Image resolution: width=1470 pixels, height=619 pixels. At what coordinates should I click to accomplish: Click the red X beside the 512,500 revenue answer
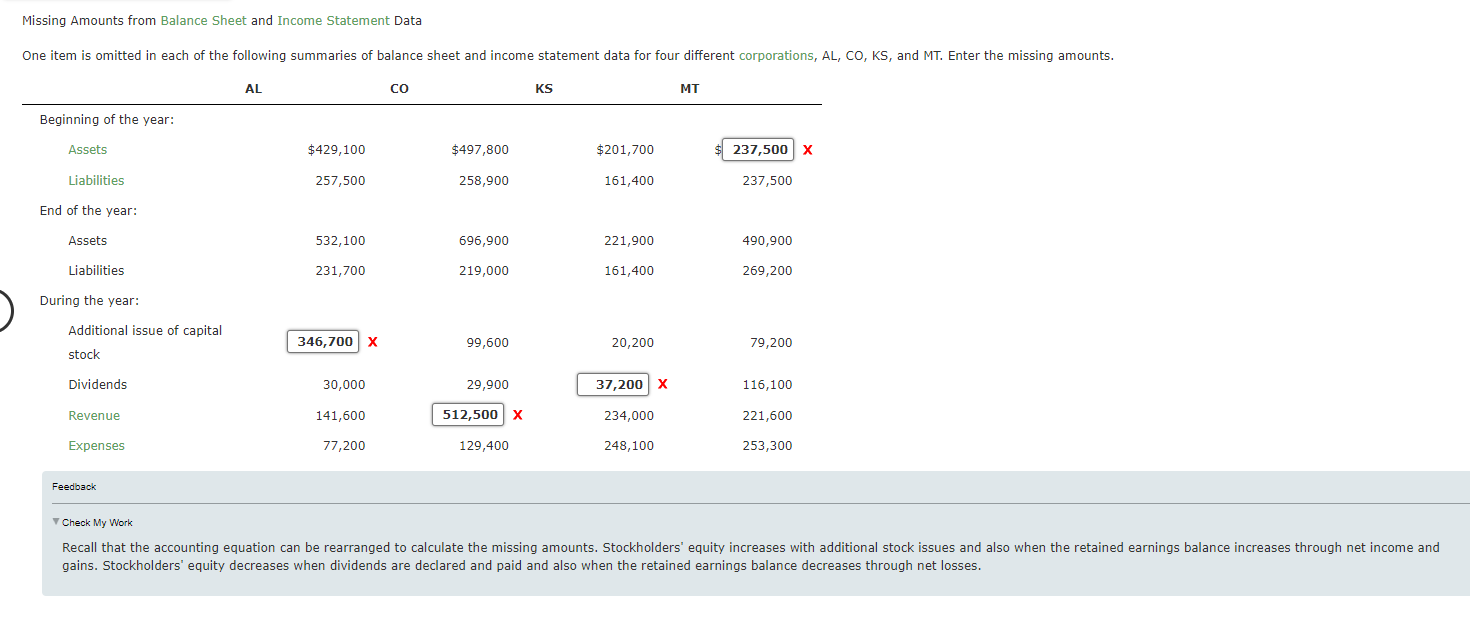pos(517,414)
